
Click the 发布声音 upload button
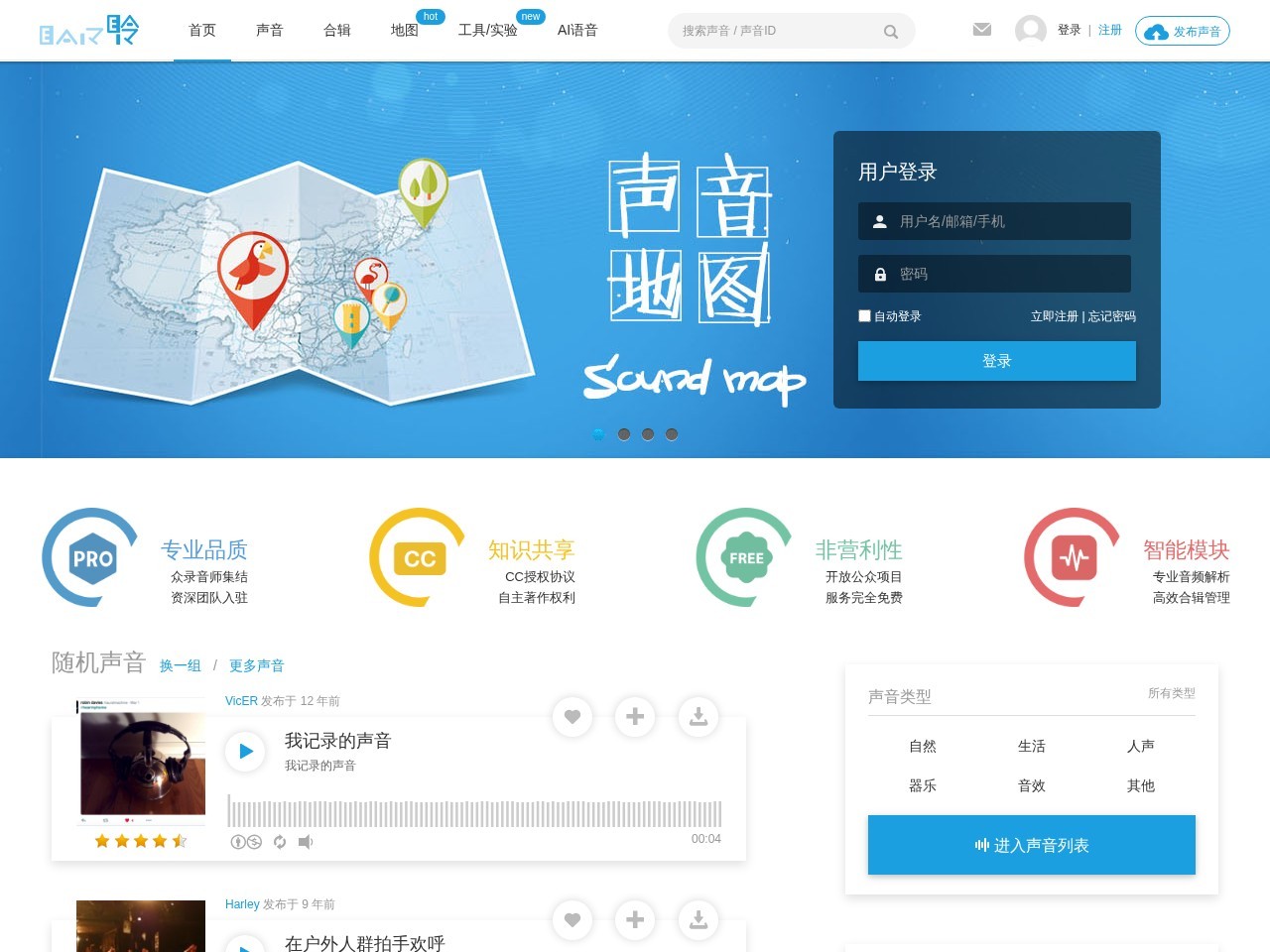click(1183, 32)
